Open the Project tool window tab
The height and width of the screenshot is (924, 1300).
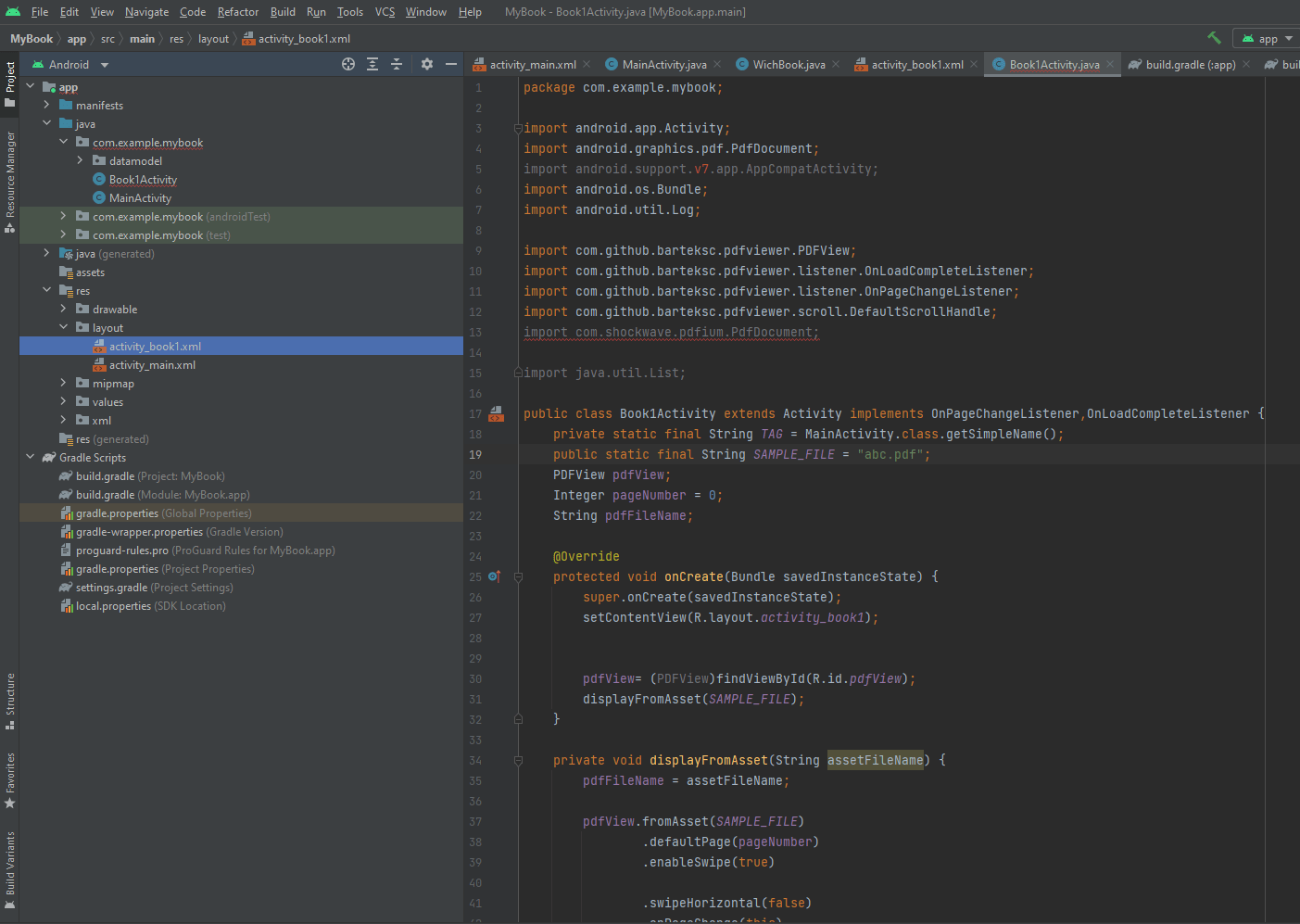click(x=9, y=82)
